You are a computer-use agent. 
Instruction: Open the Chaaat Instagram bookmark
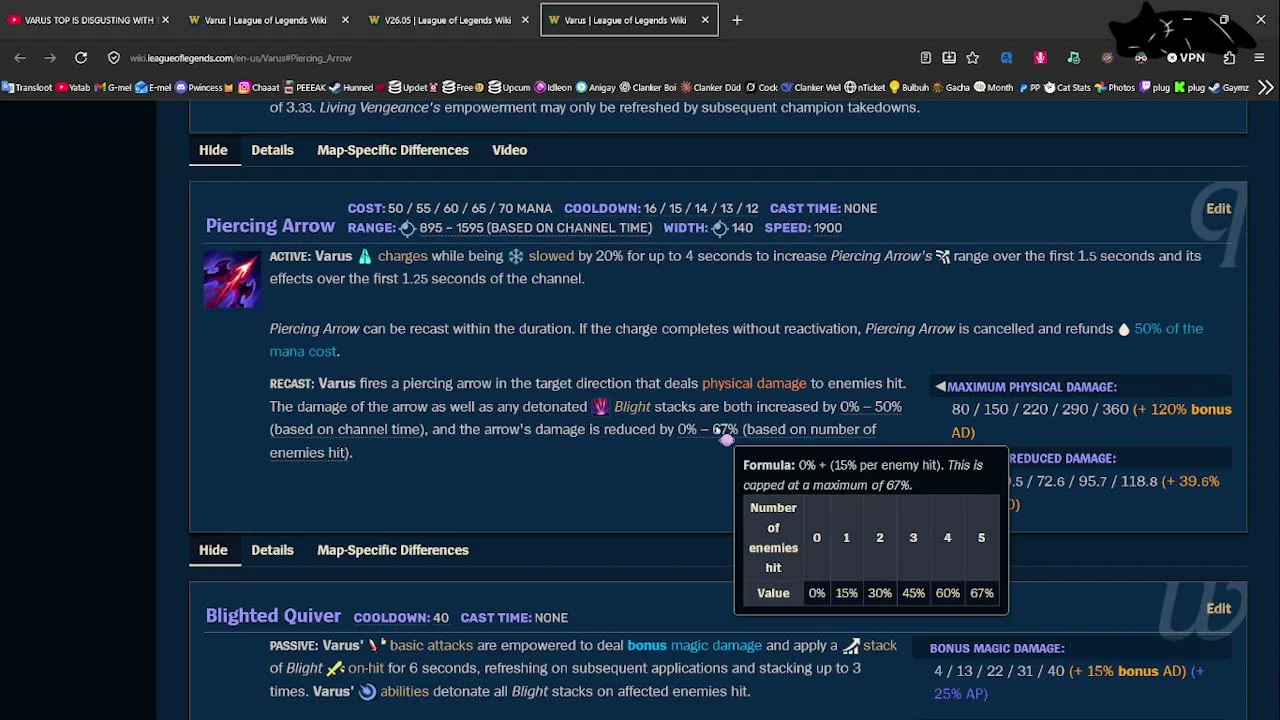point(259,88)
